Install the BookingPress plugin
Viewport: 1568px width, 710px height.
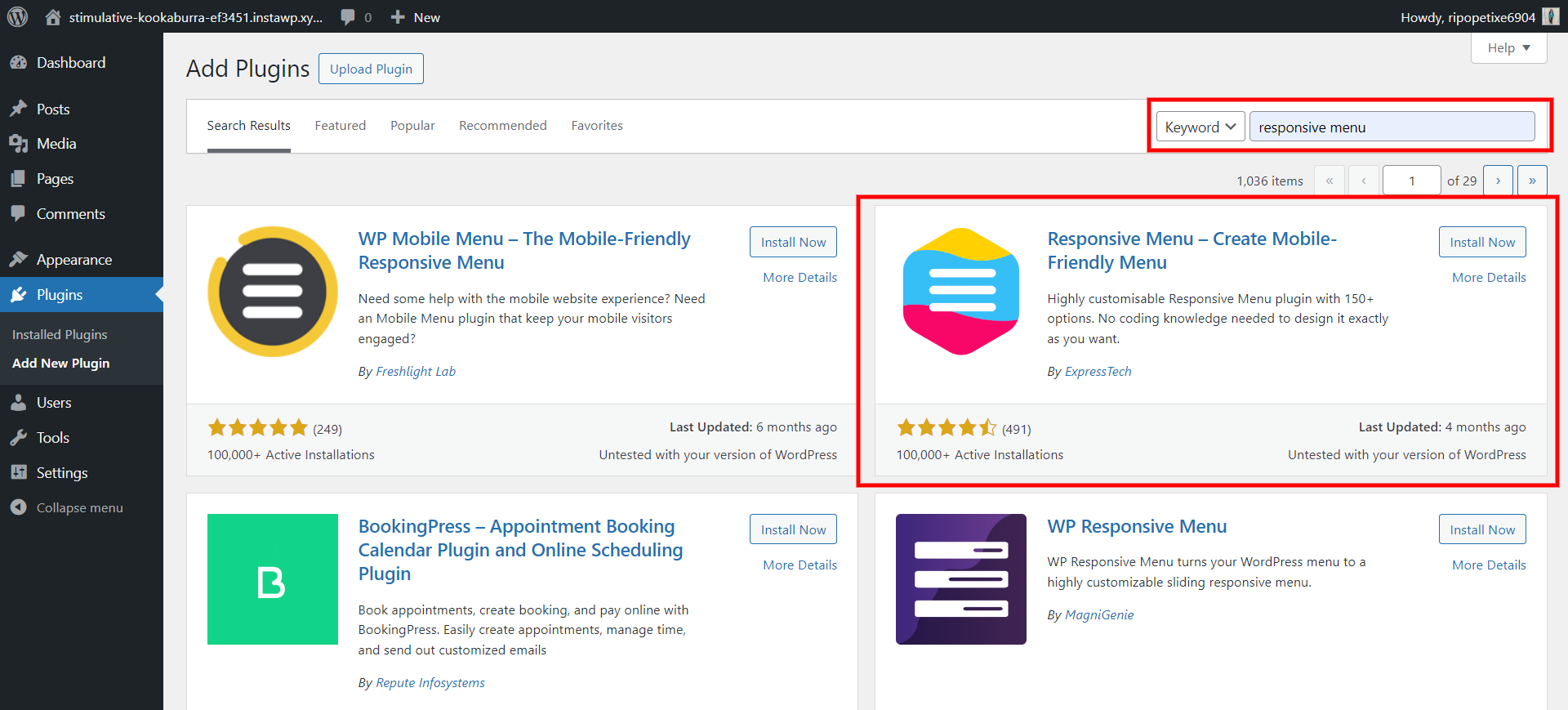793,529
